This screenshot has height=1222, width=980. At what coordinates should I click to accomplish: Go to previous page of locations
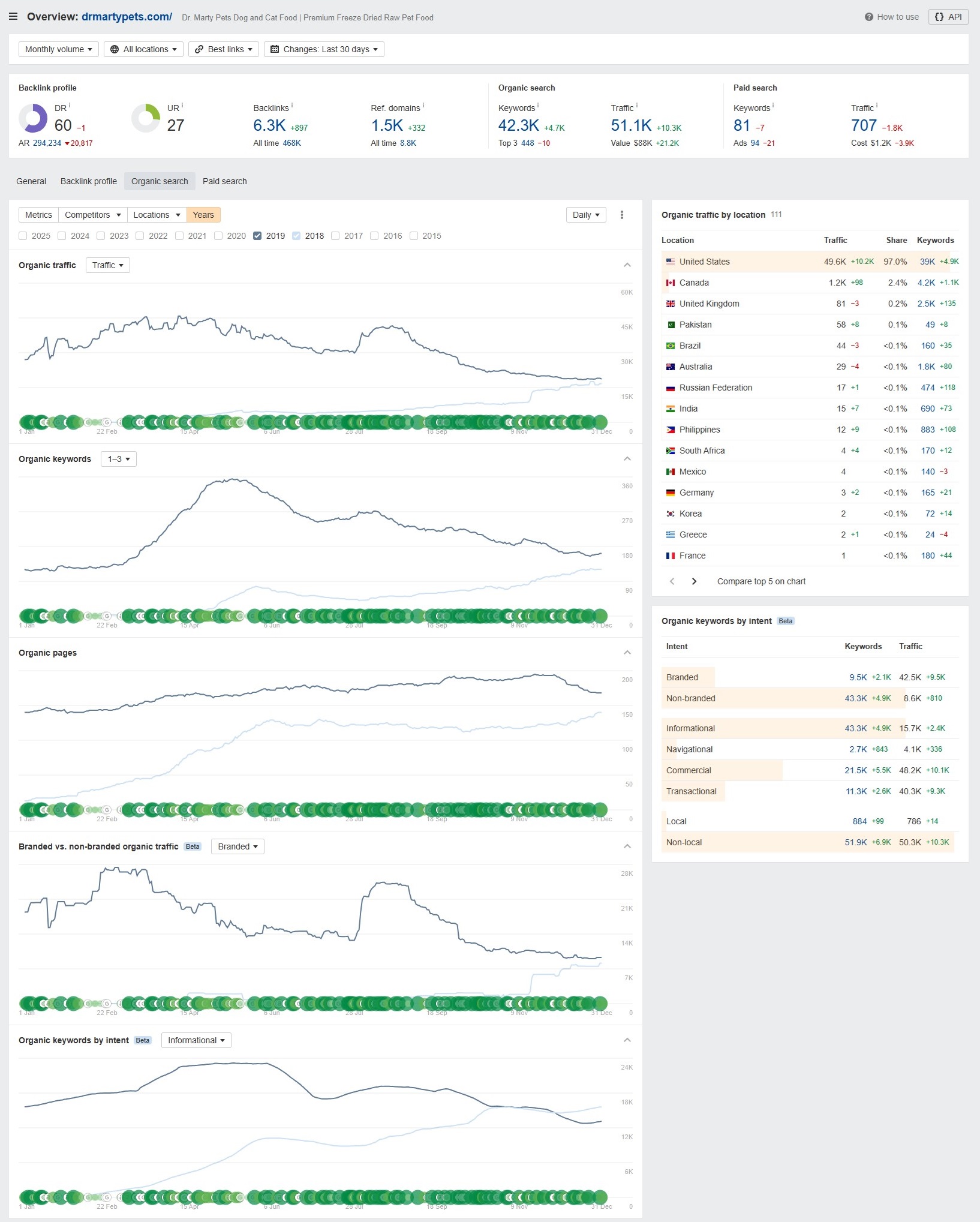(672, 581)
